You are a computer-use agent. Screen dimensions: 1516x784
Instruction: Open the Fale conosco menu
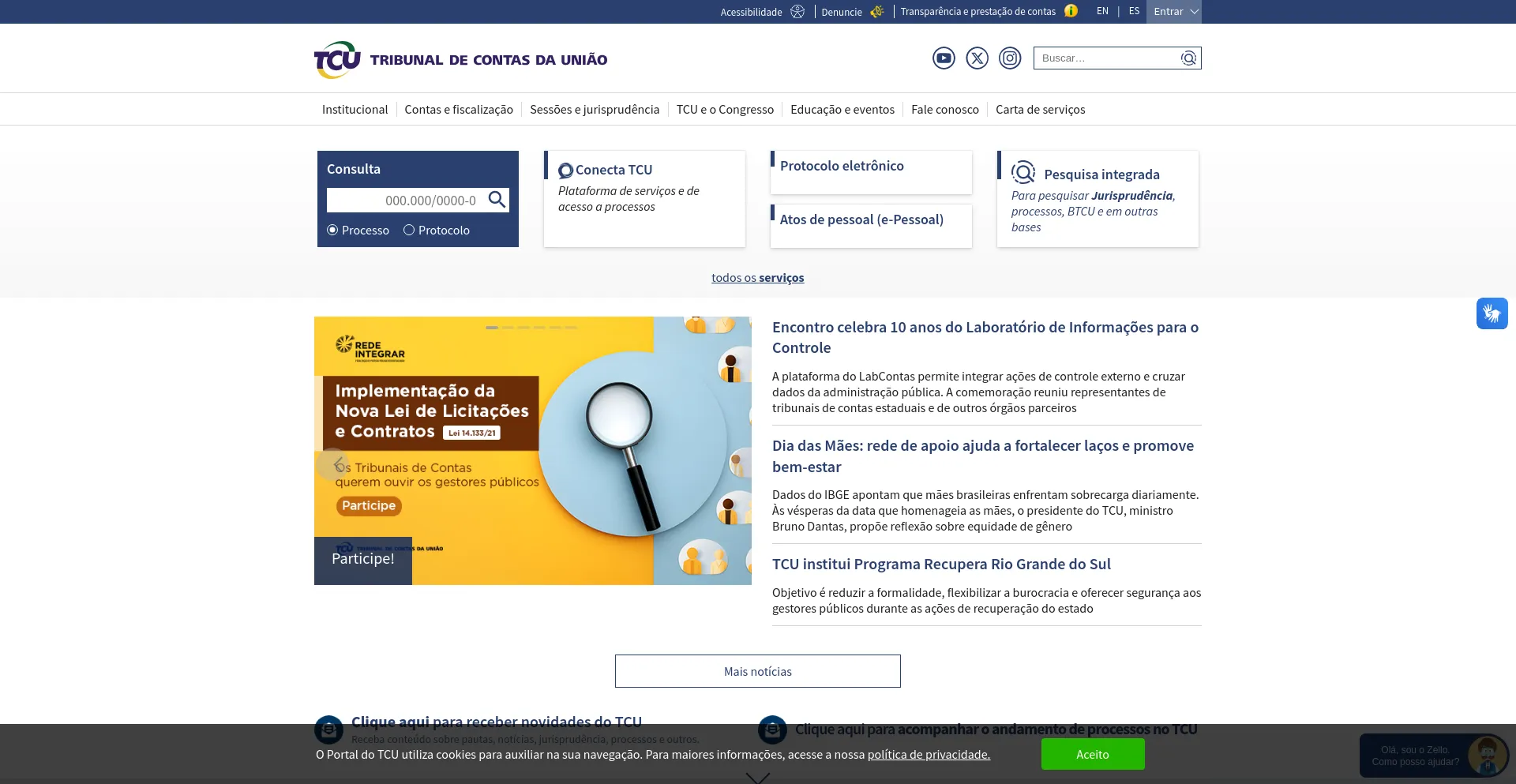tap(945, 109)
